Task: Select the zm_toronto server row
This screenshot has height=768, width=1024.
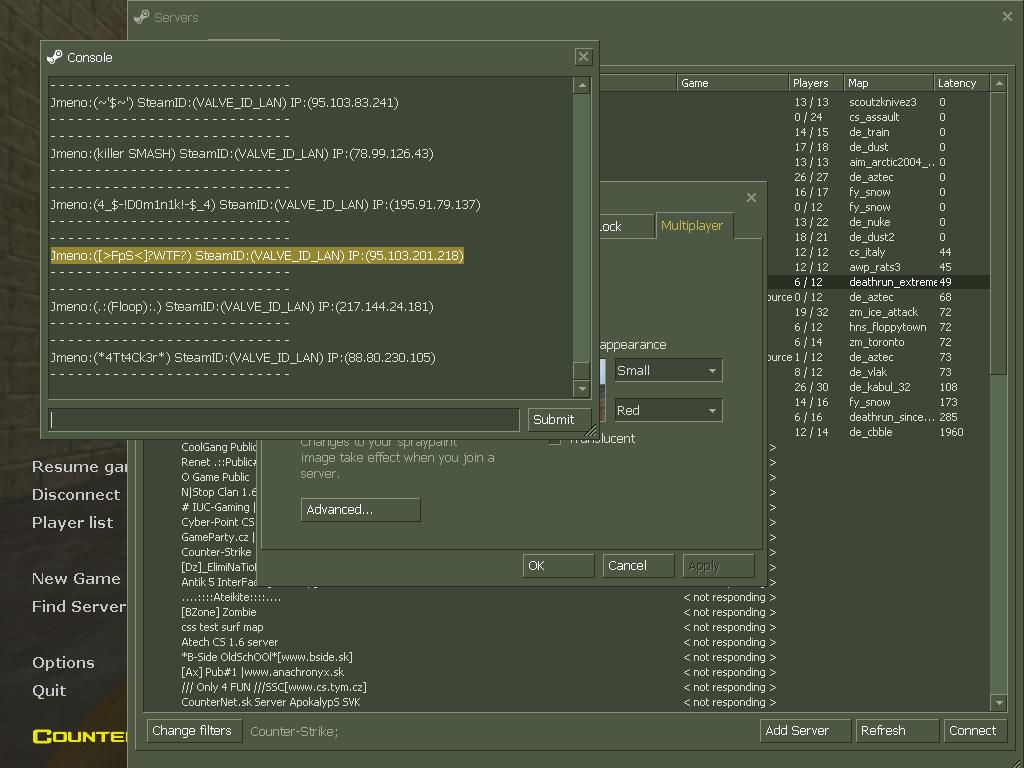Action: (878, 342)
